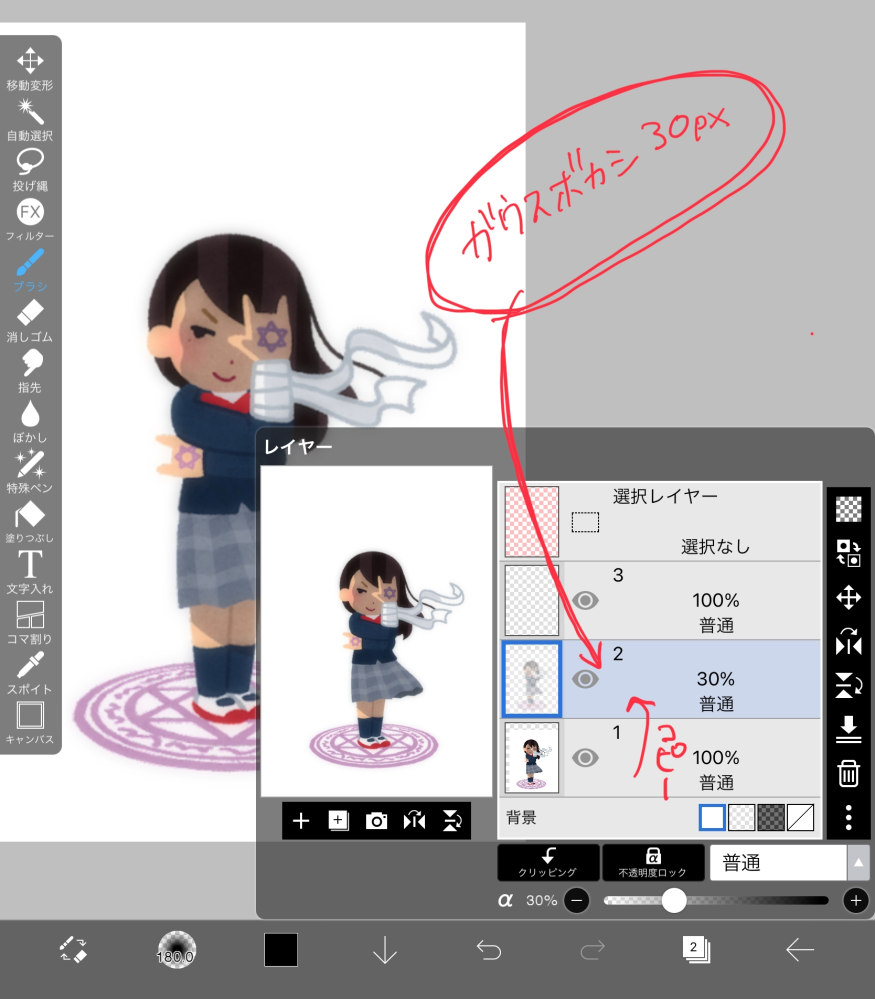Viewport: 875px width, 999px height.
Task: Add layer from camera icon
Action: (x=376, y=821)
